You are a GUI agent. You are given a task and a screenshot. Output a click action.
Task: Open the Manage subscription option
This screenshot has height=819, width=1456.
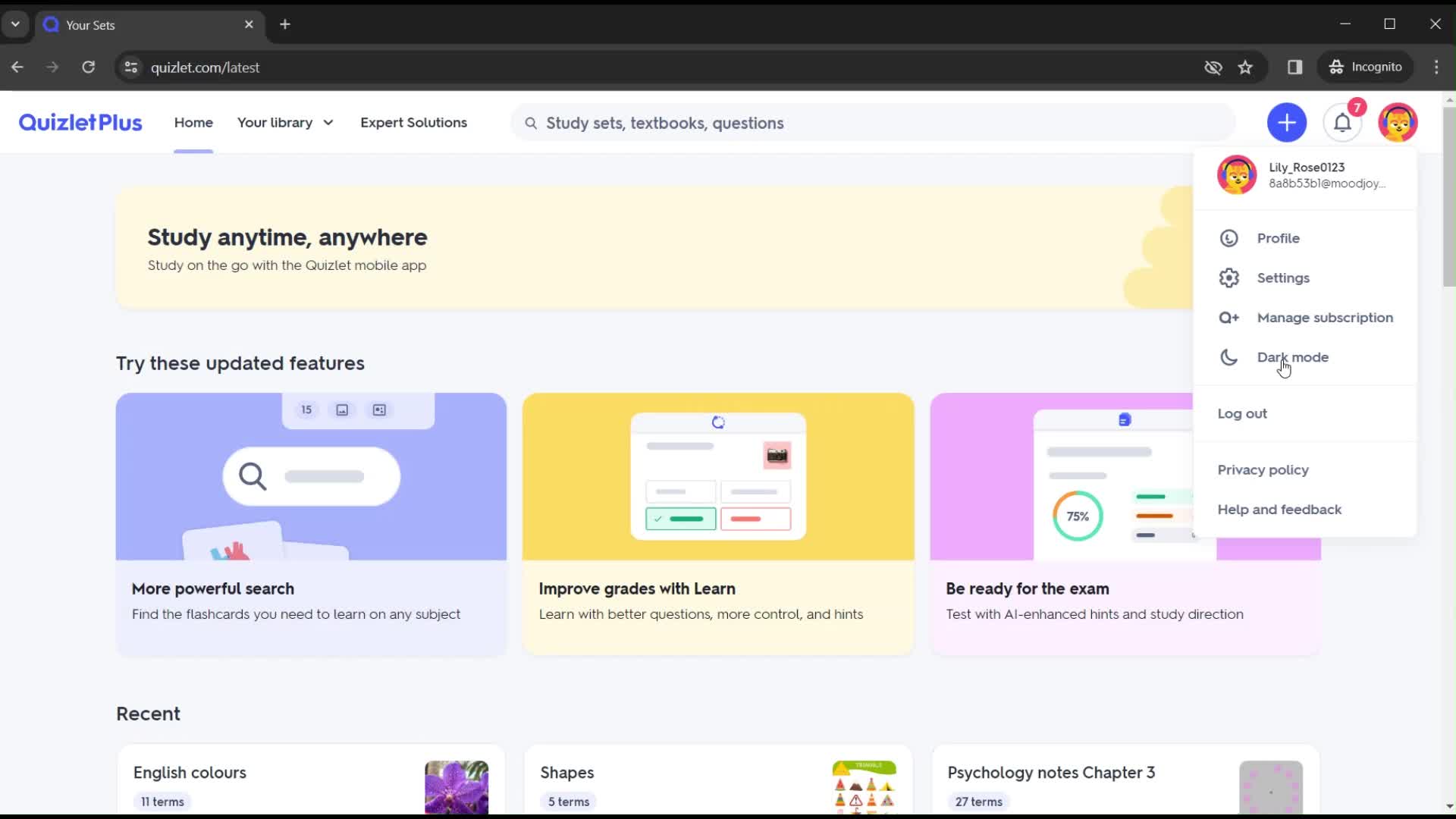point(1325,317)
